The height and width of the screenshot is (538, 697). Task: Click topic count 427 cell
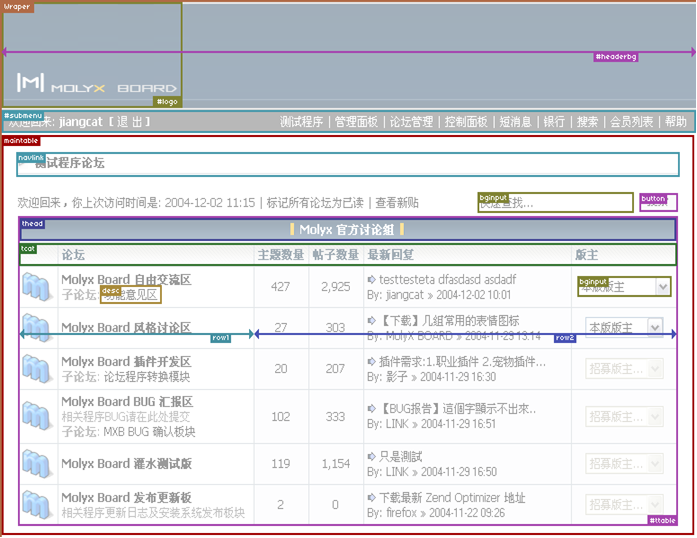coord(280,287)
